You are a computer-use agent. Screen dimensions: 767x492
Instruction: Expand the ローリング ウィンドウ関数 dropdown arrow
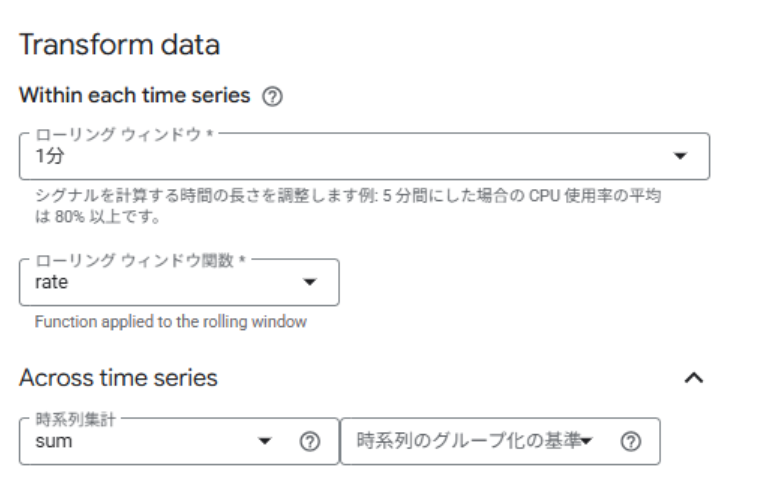point(310,282)
